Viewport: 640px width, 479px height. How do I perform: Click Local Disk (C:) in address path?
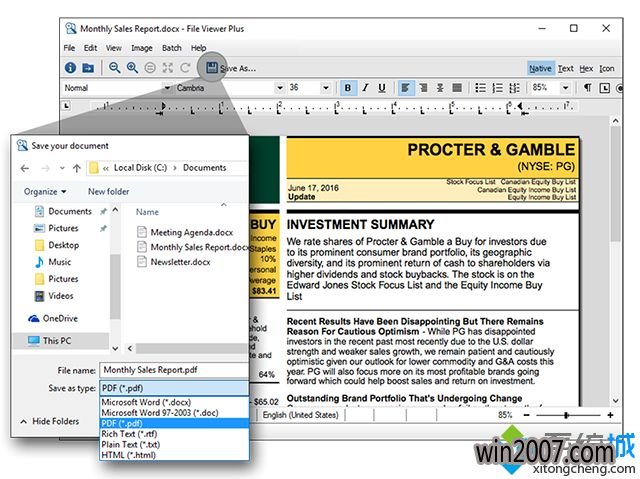click(x=140, y=168)
